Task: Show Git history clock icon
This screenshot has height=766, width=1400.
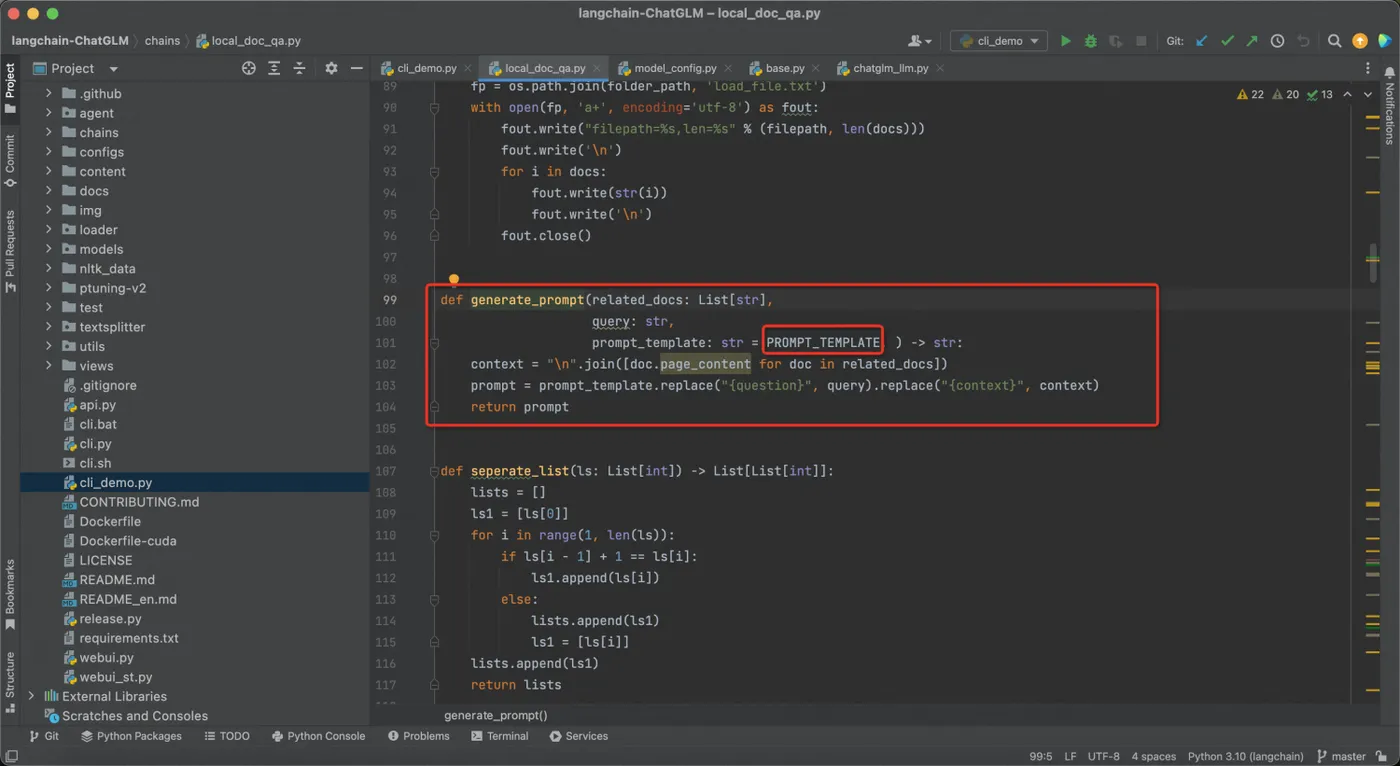Action: pos(1277,41)
